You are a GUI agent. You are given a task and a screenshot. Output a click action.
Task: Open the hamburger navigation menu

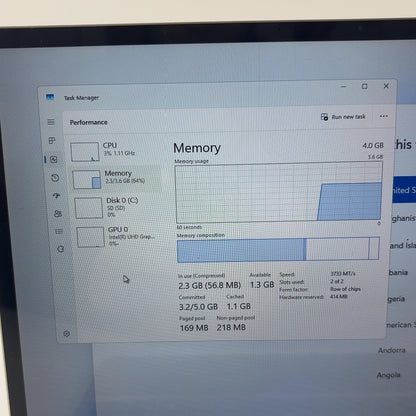51,122
